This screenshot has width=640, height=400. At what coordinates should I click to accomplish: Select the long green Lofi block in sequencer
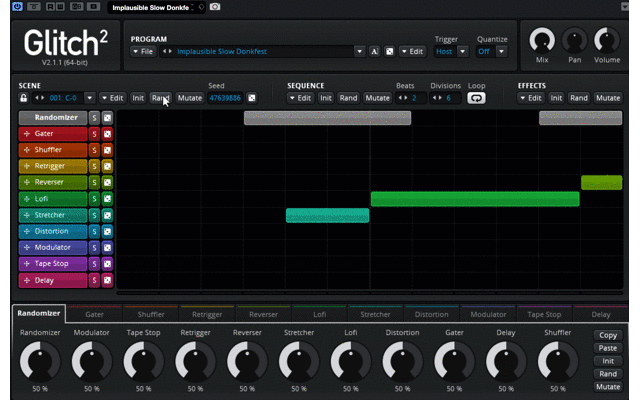click(475, 199)
